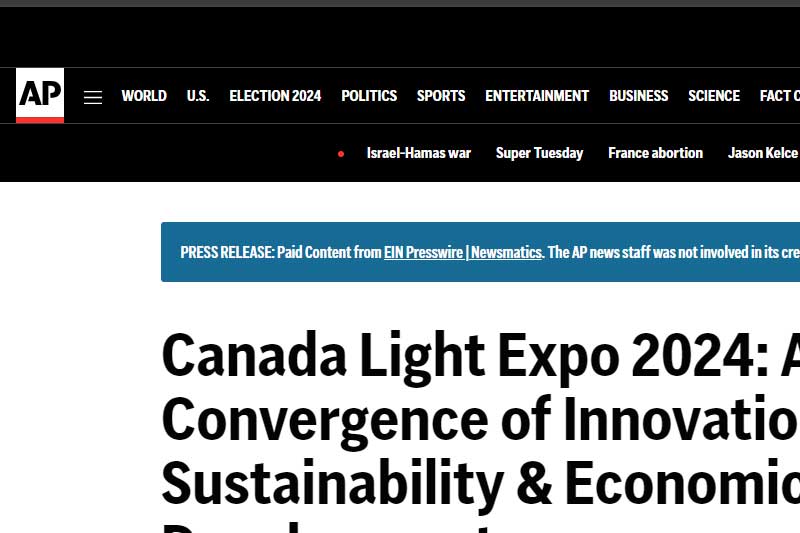Screen dimensions: 800x533
Task: Click the Super Tuesday trending link
Action: pos(539,153)
